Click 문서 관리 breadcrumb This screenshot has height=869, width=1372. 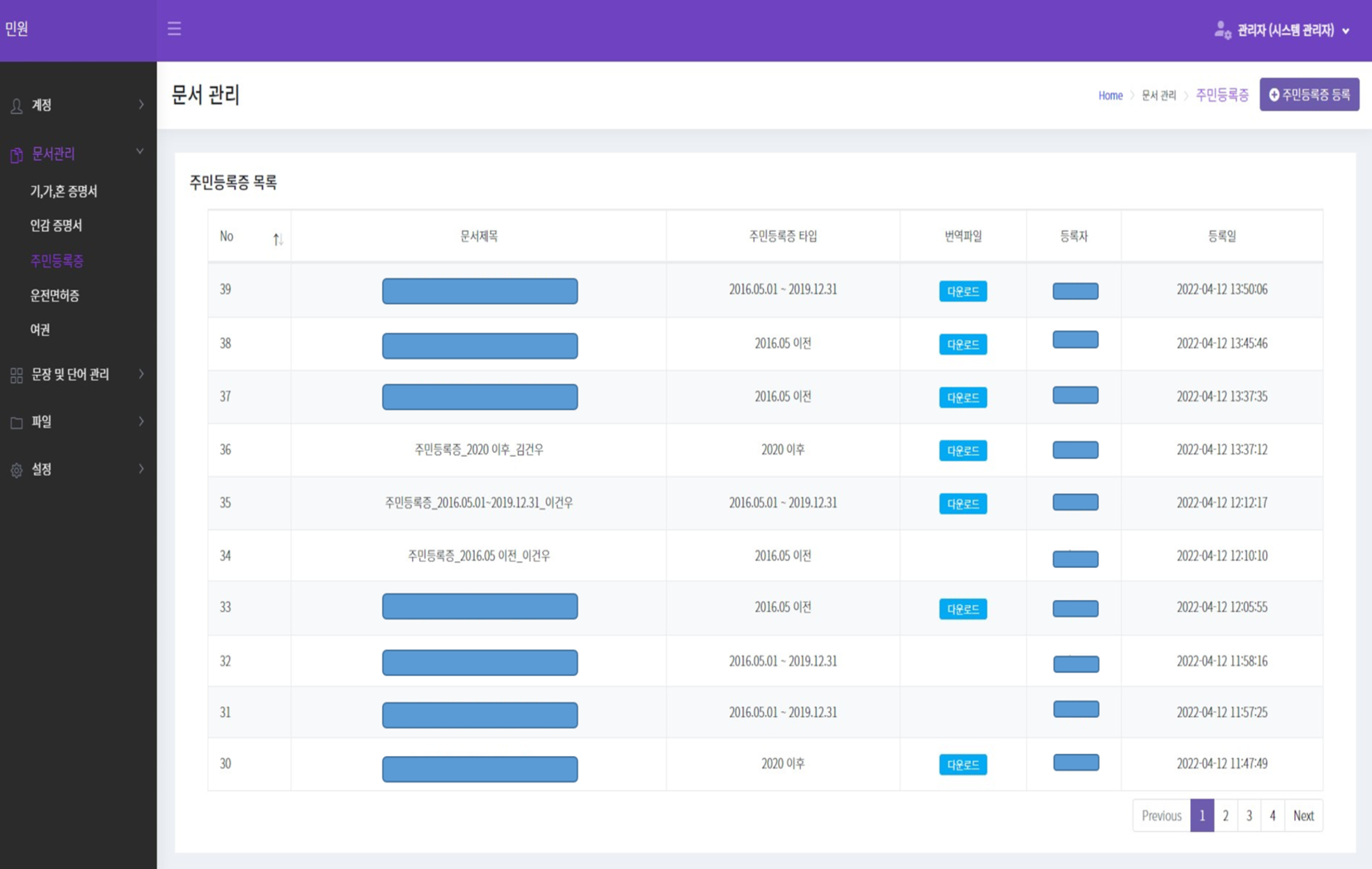(1159, 95)
